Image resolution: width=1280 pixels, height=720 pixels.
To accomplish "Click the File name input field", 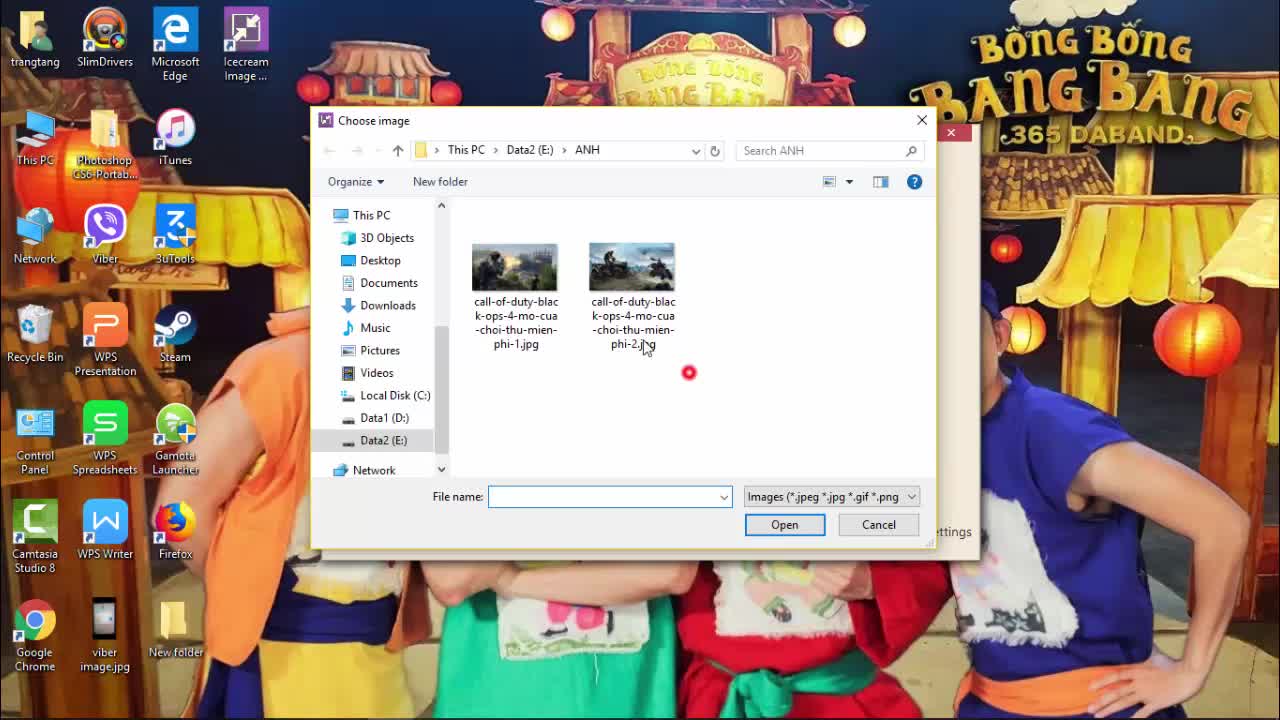I will (610, 497).
